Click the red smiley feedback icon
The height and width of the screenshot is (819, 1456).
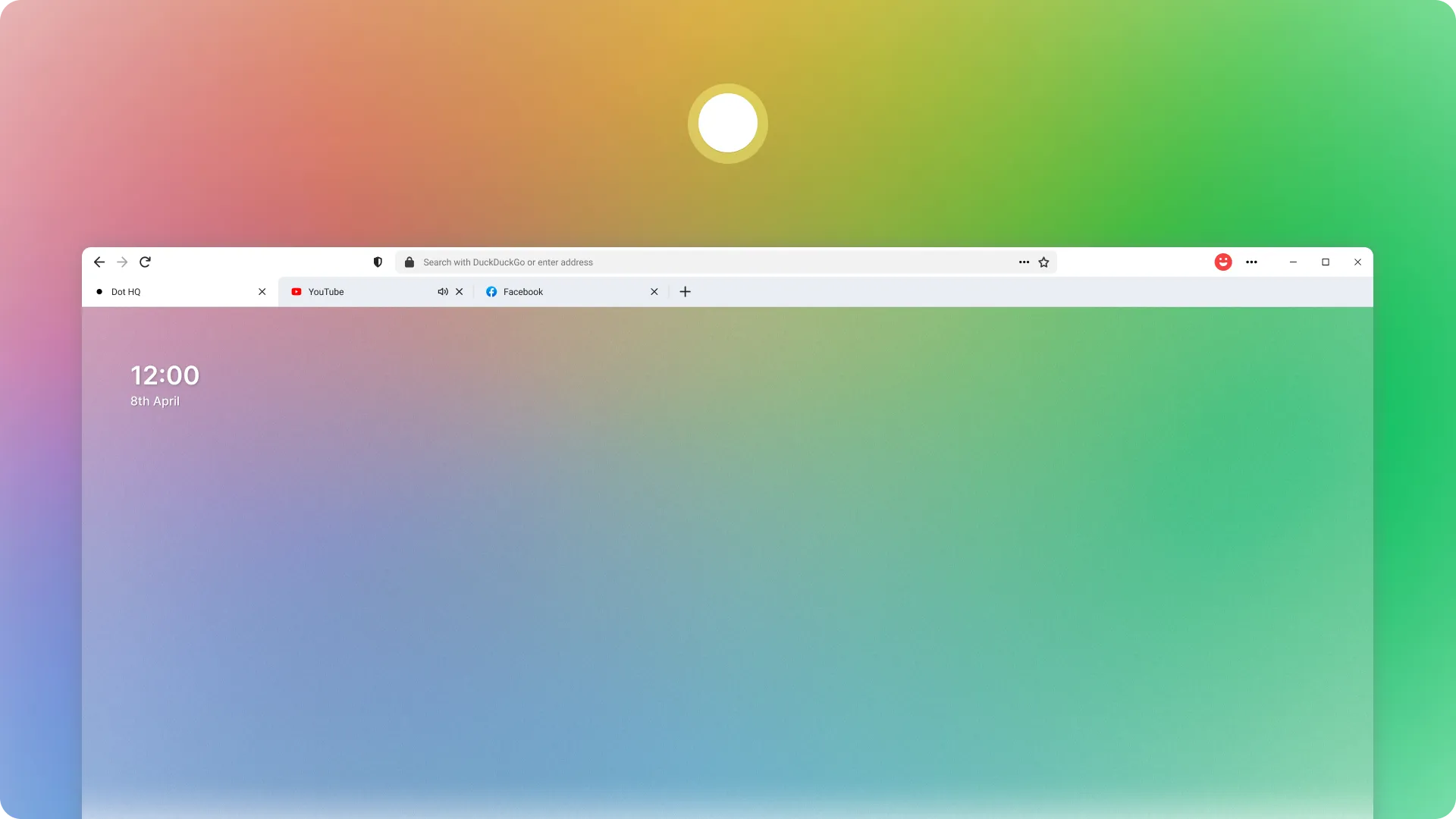(1223, 262)
